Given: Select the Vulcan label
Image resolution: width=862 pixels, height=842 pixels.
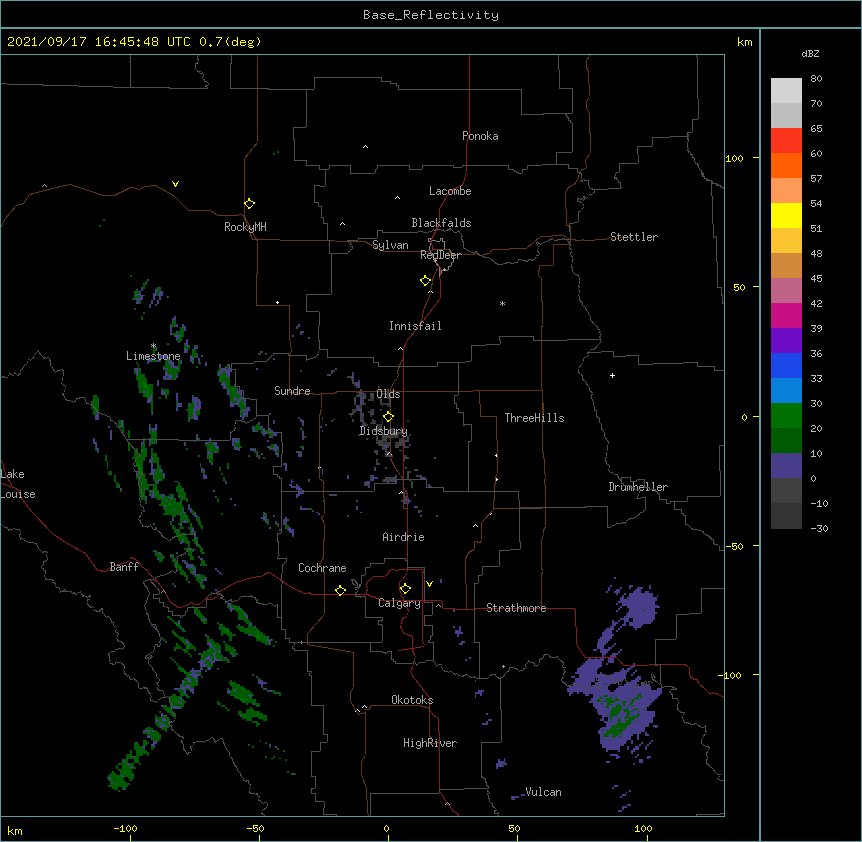Looking at the screenshot, I should coord(543,792).
